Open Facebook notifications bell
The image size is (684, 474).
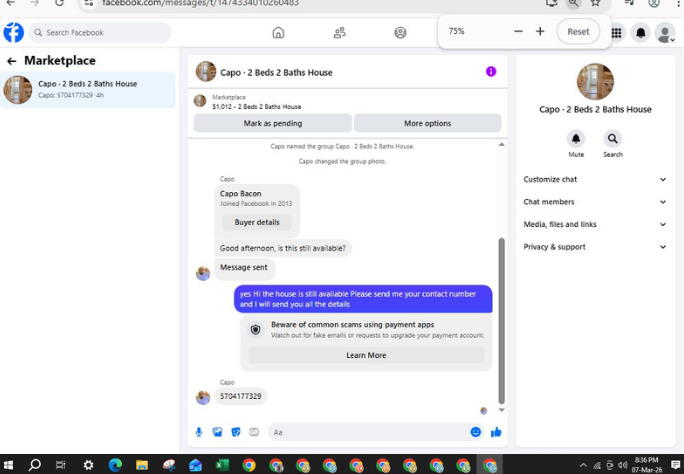pos(640,33)
